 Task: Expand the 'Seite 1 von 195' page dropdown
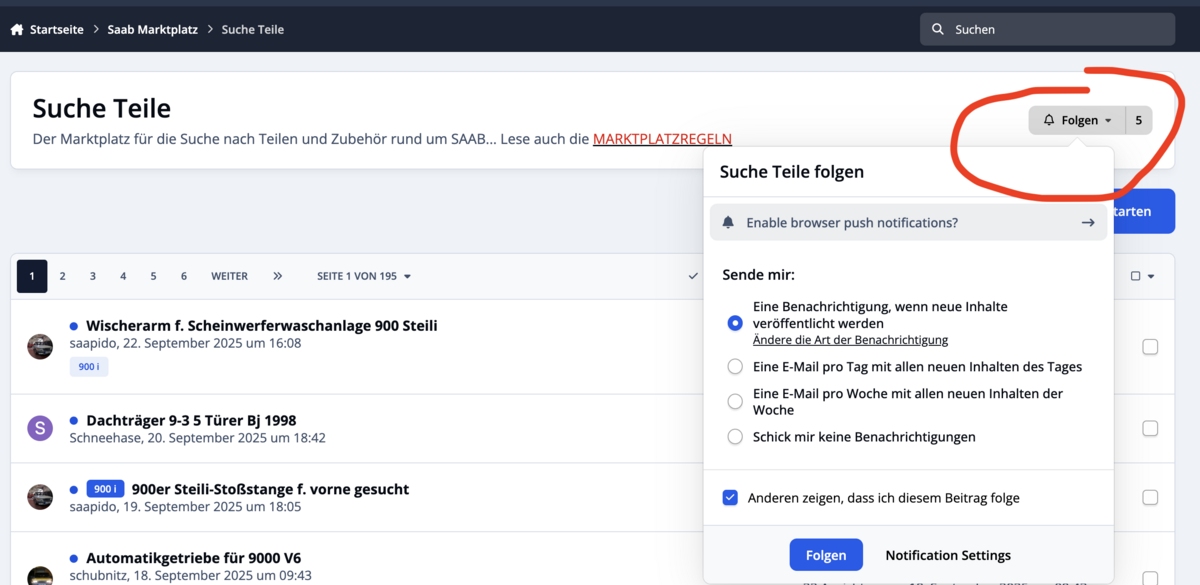point(364,276)
